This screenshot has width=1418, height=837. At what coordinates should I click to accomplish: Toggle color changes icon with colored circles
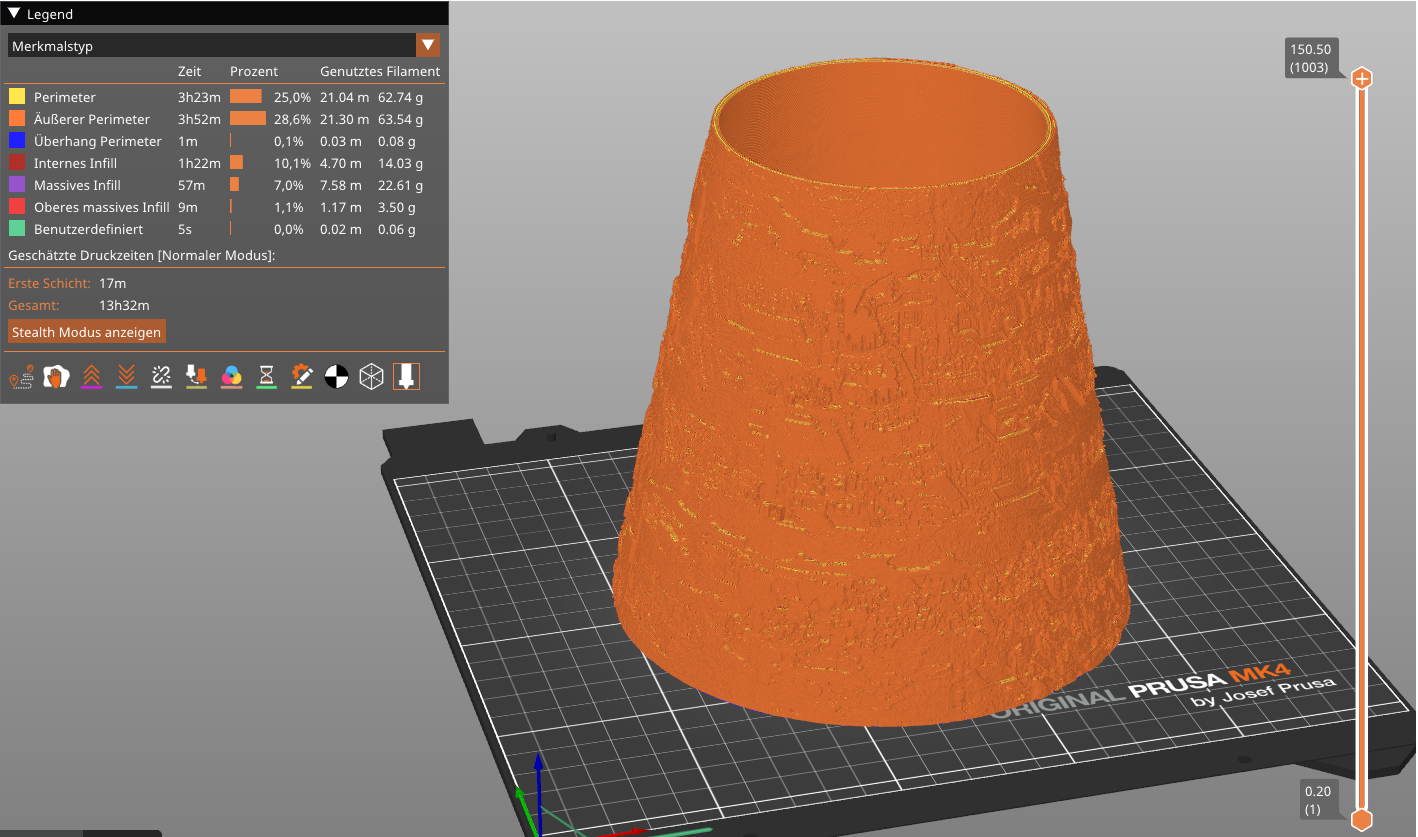(x=231, y=377)
